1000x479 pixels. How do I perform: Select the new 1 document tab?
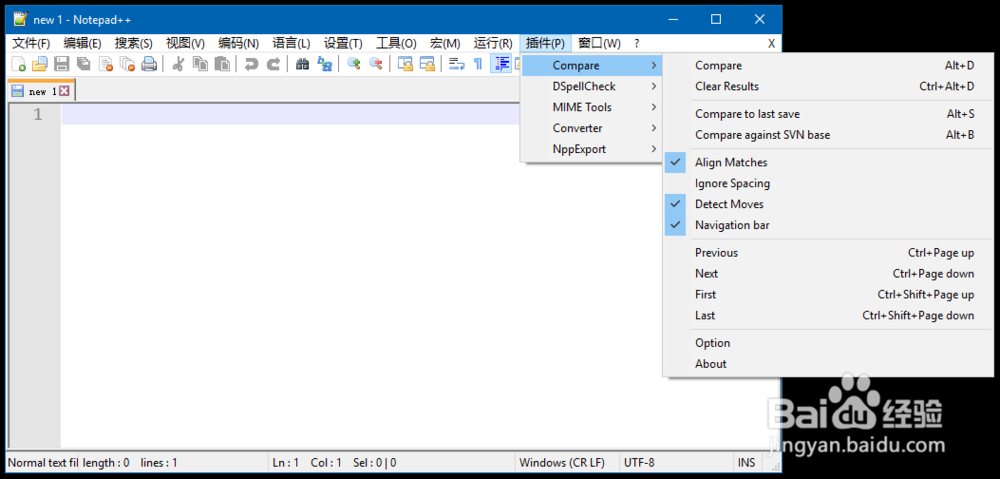(x=41, y=91)
